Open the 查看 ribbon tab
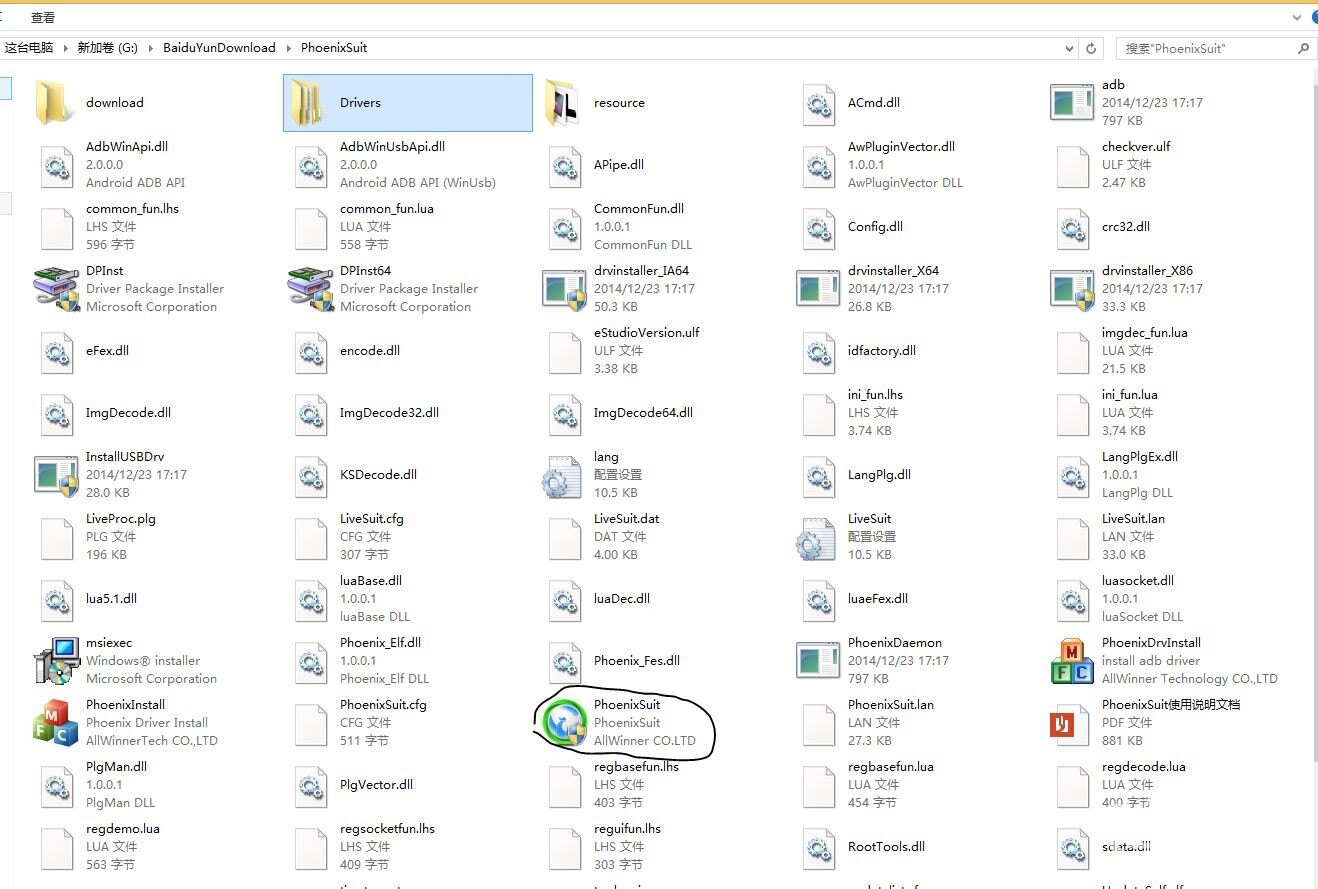 43,18
